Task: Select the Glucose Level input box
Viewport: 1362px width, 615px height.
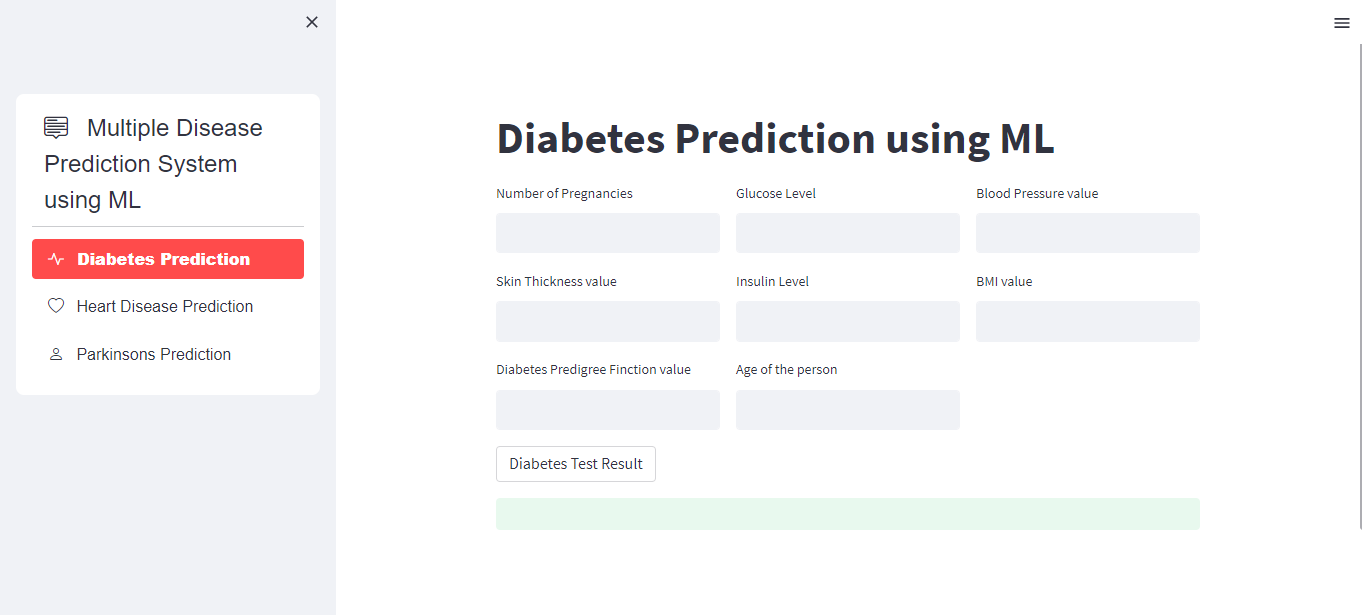Action: tap(847, 232)
